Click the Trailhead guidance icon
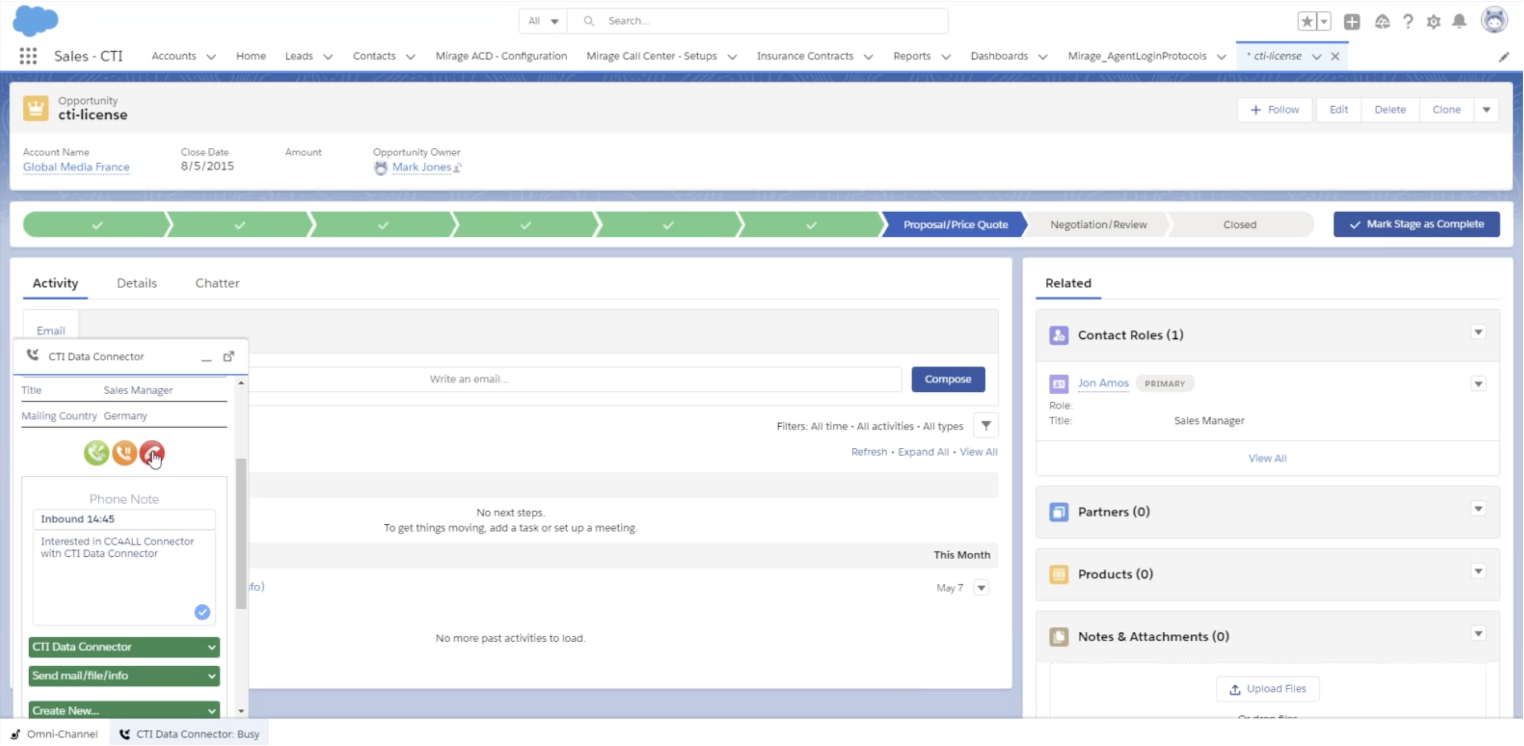Viewport: 1524px width, 746px height. [x=1383, y=21]
